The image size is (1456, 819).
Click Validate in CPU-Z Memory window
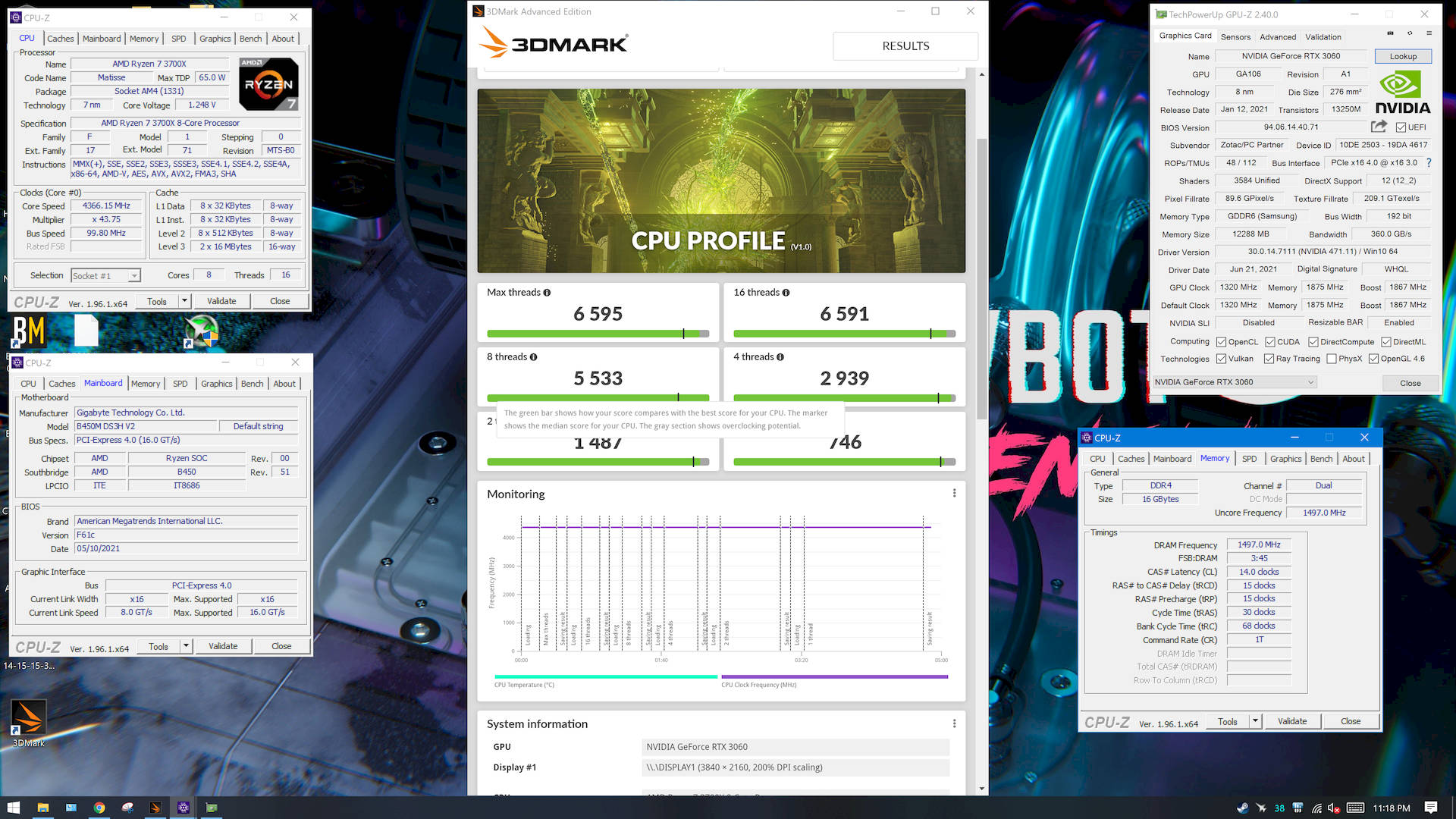[1292, 721]
